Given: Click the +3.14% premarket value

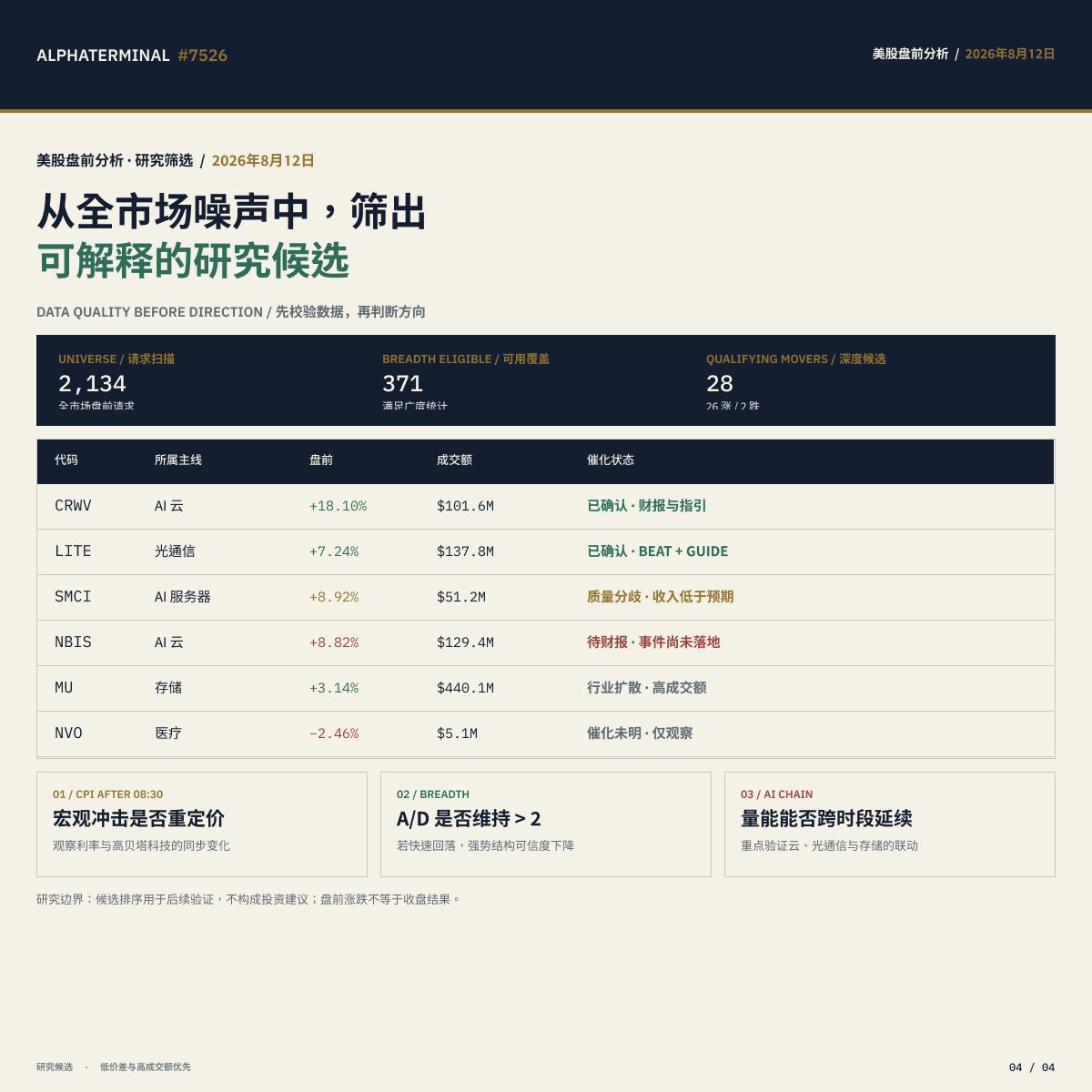Looking at the screenshot, I should (x=334, y=688).
